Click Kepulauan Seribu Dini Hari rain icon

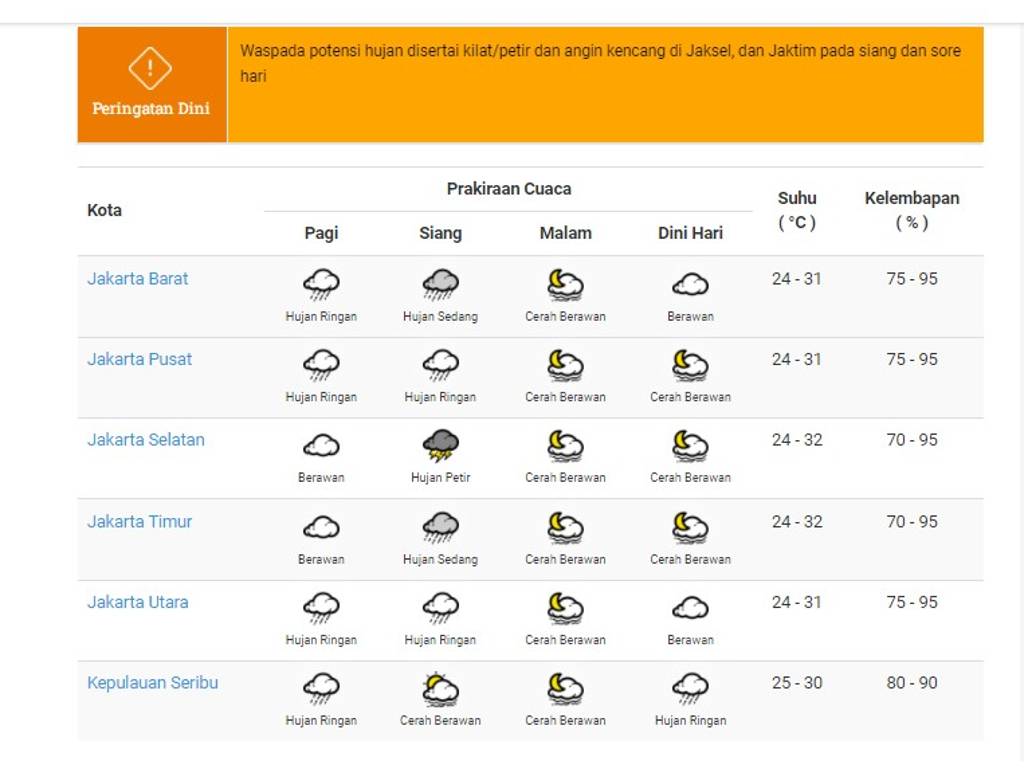690,689
